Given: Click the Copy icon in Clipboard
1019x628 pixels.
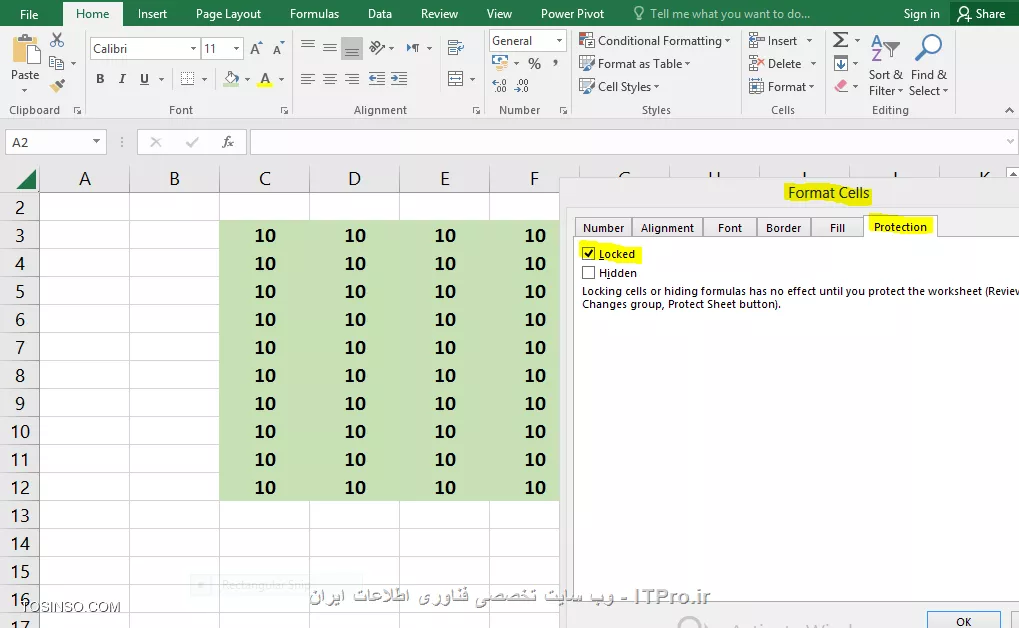Looking at the screenshot, I should (x=57, y=63).
